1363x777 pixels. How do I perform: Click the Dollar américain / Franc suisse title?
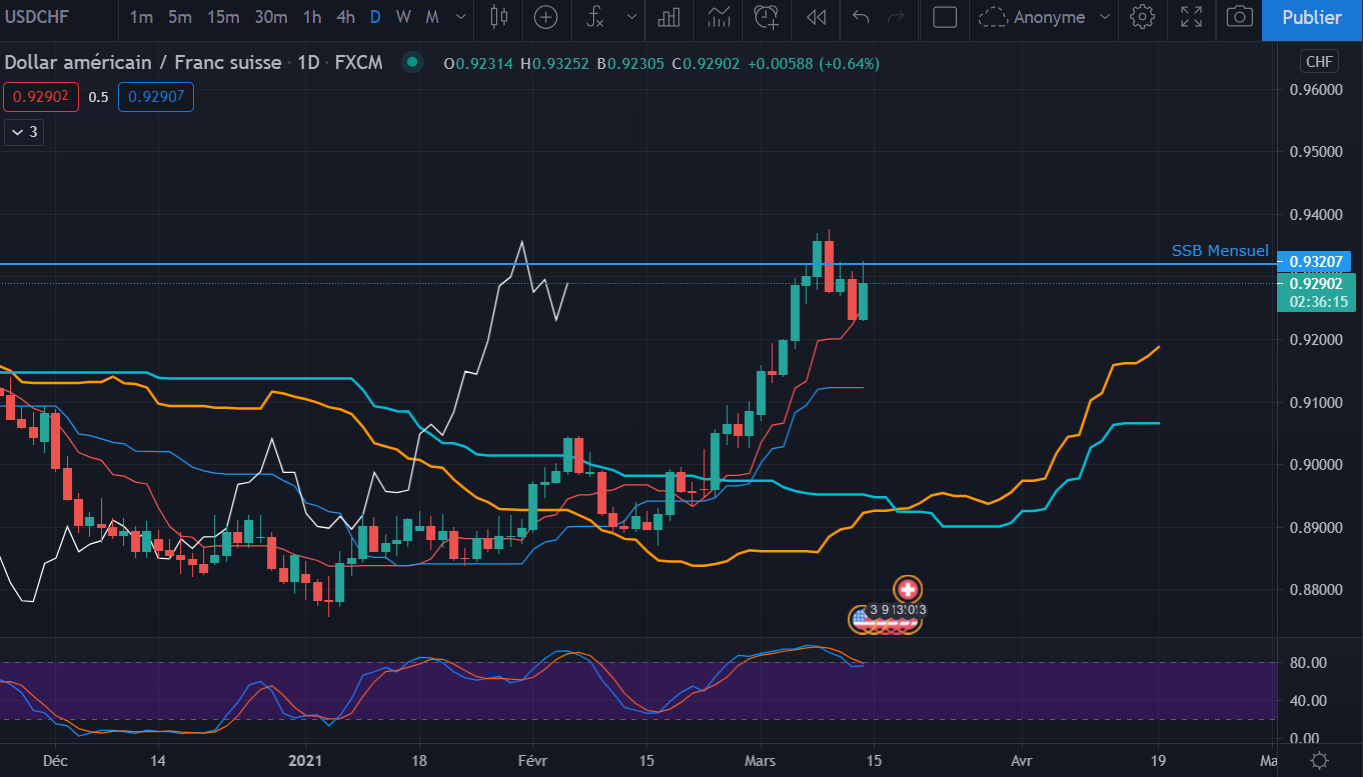pos(143,63)
